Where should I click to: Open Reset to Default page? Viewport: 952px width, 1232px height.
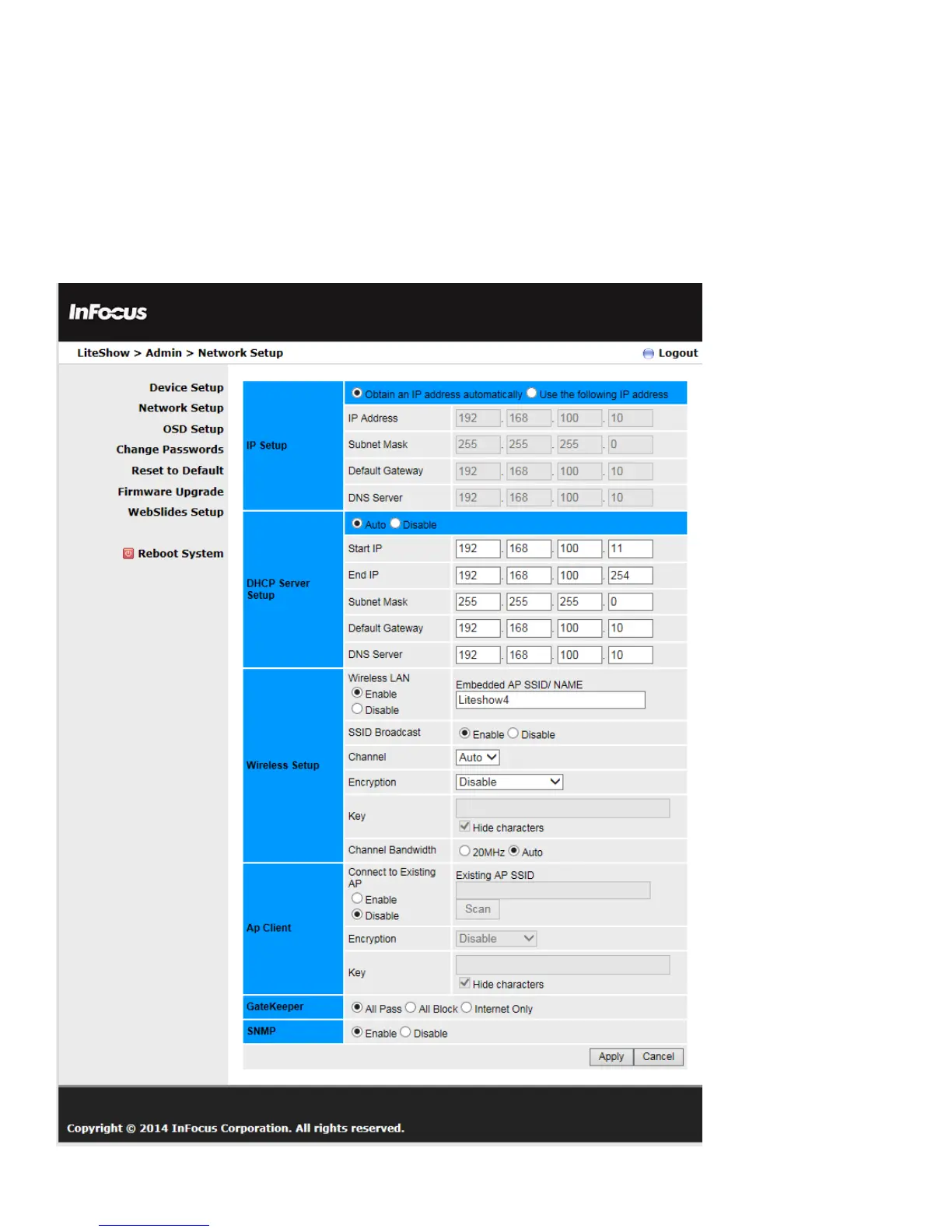[177, 471]
